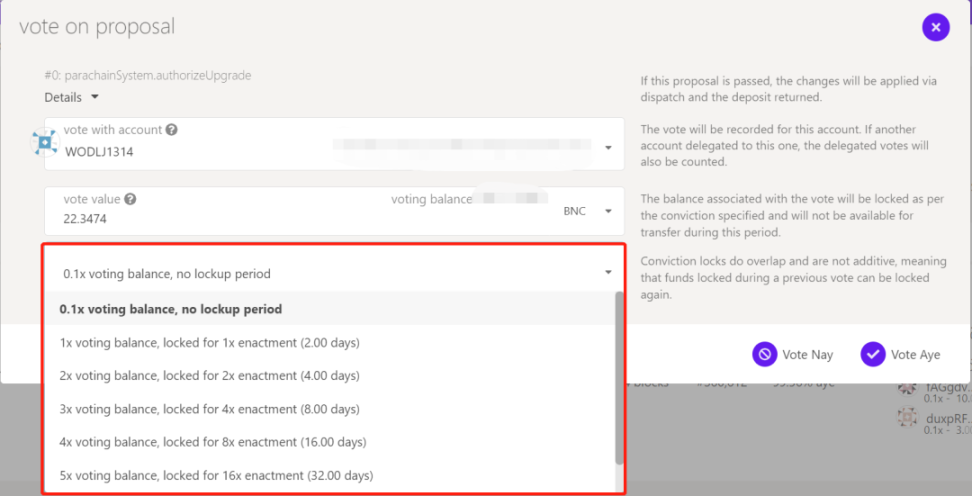This screenshot has width=972, height=496.
Task: Click the conviction list scrollbar
Action: point(620,378)
